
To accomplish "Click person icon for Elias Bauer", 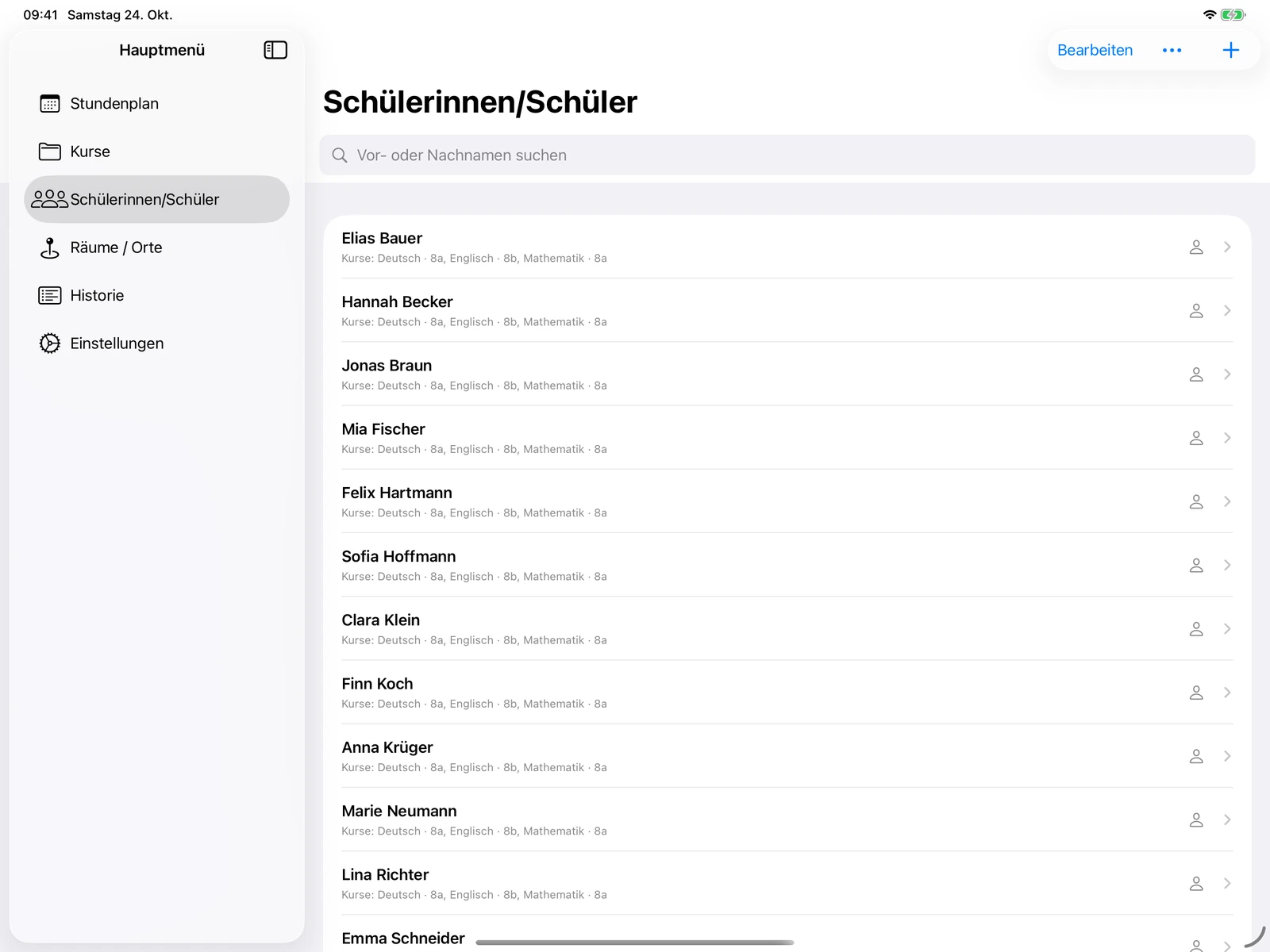I will pyautogui.click(x=1196, y=247).
